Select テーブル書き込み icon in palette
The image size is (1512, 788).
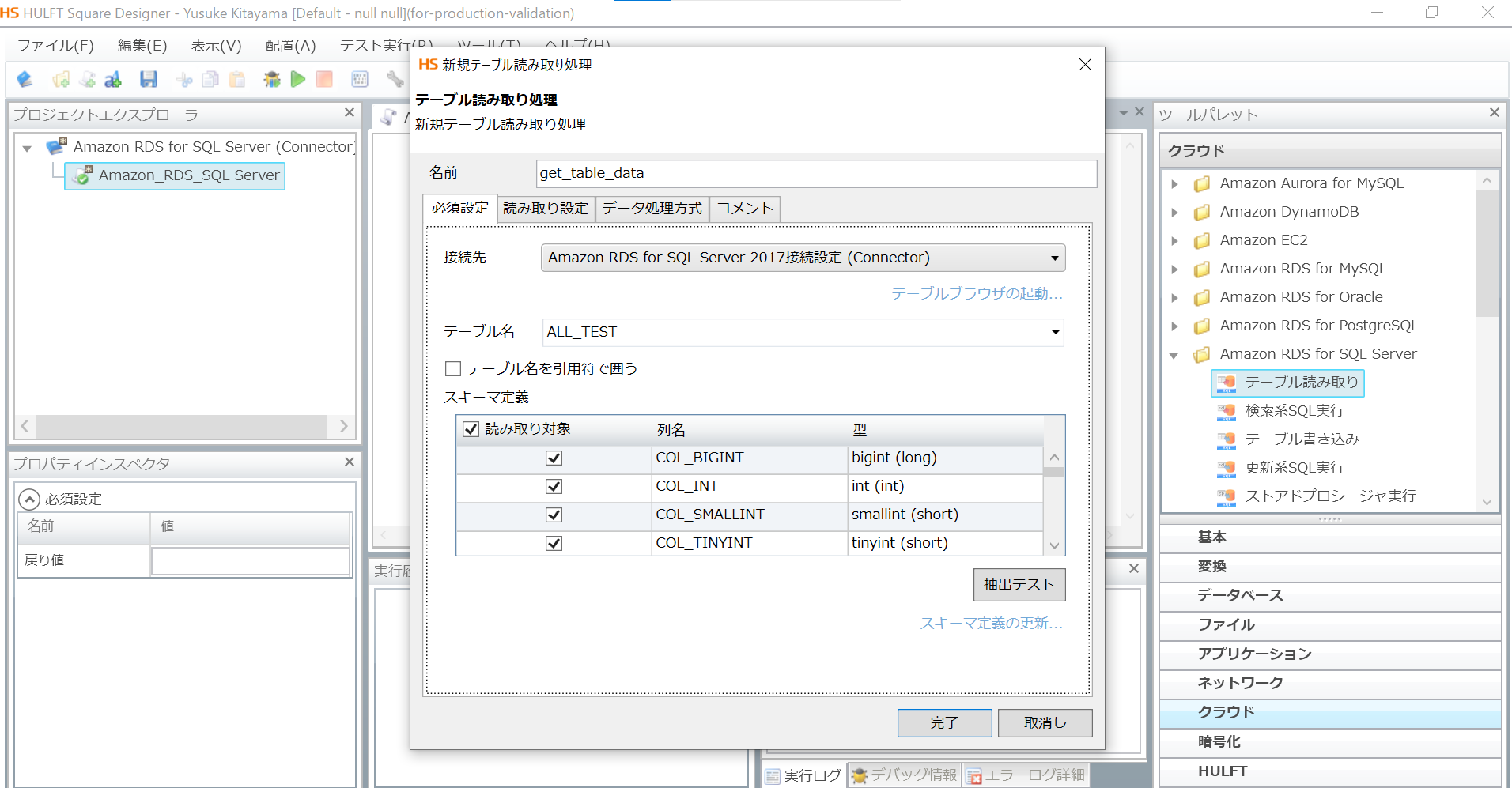click(x=1227, y=439)
